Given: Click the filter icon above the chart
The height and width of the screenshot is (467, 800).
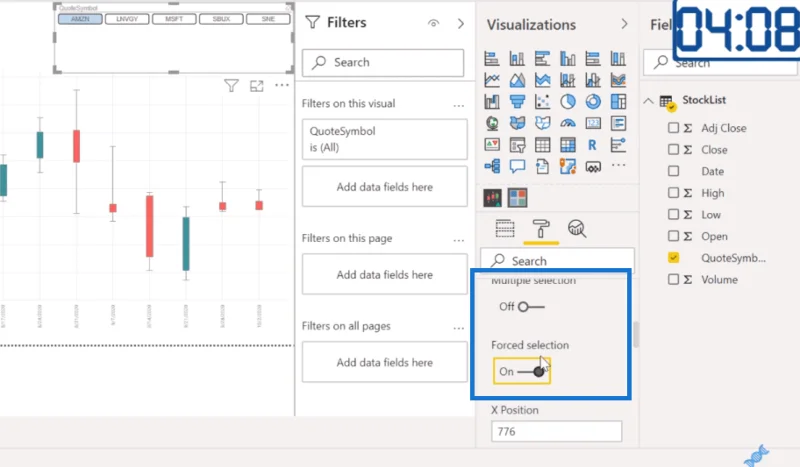Looking at the screenshot, I should tap(231, 86).
